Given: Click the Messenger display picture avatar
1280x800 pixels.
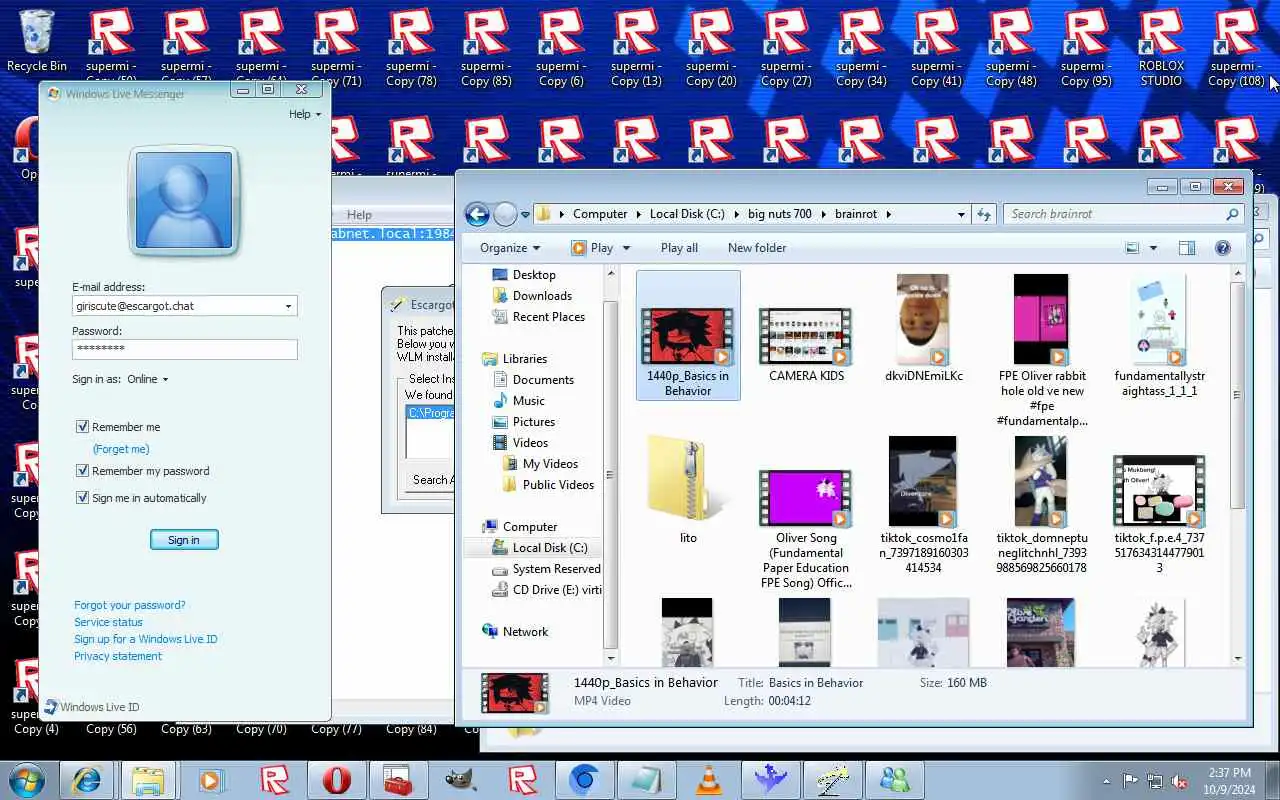Looking at the screenshot, I should click(184, 200).
